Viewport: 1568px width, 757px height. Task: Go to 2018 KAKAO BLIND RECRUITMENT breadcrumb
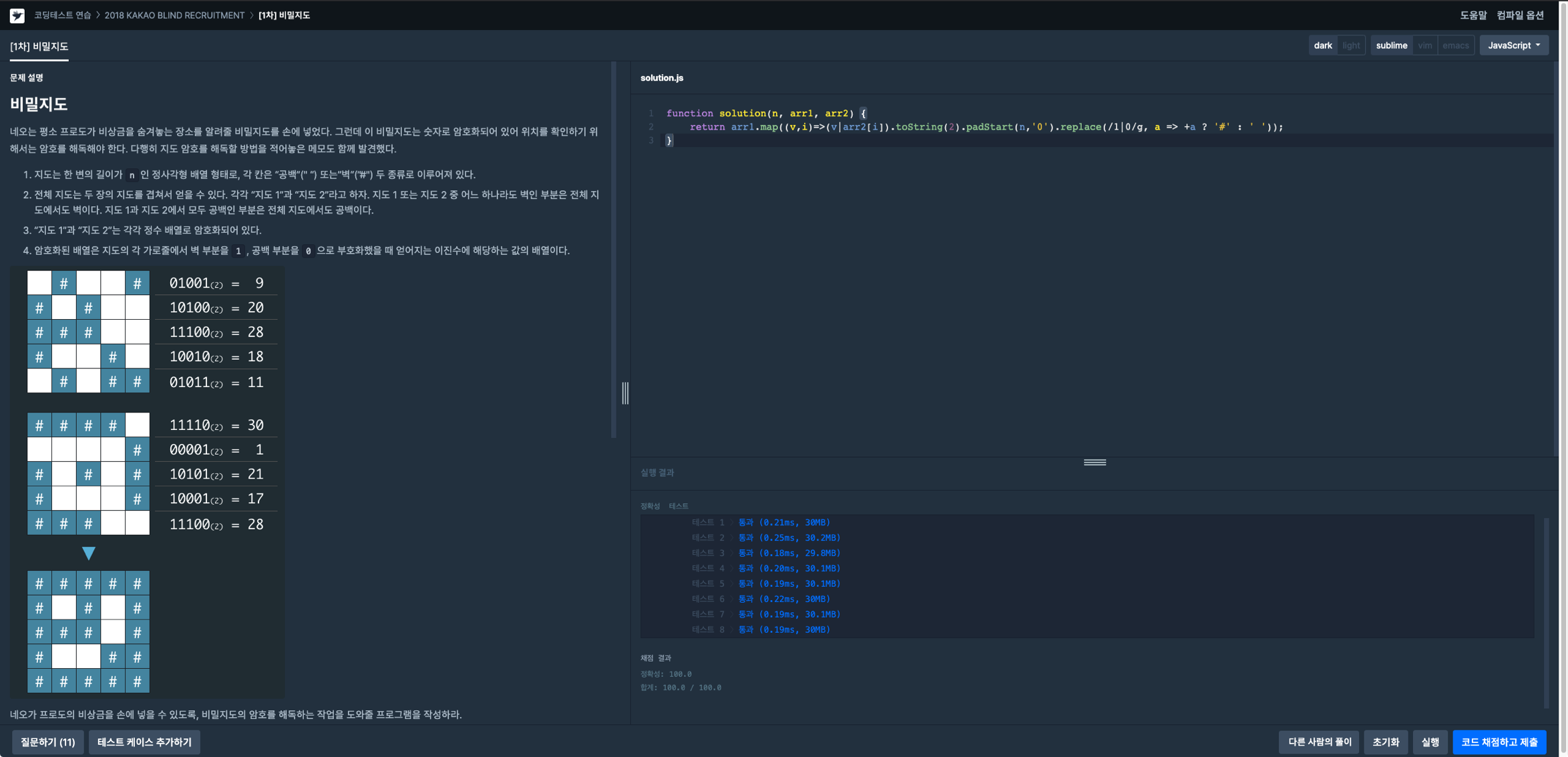(x=174, y=15)
